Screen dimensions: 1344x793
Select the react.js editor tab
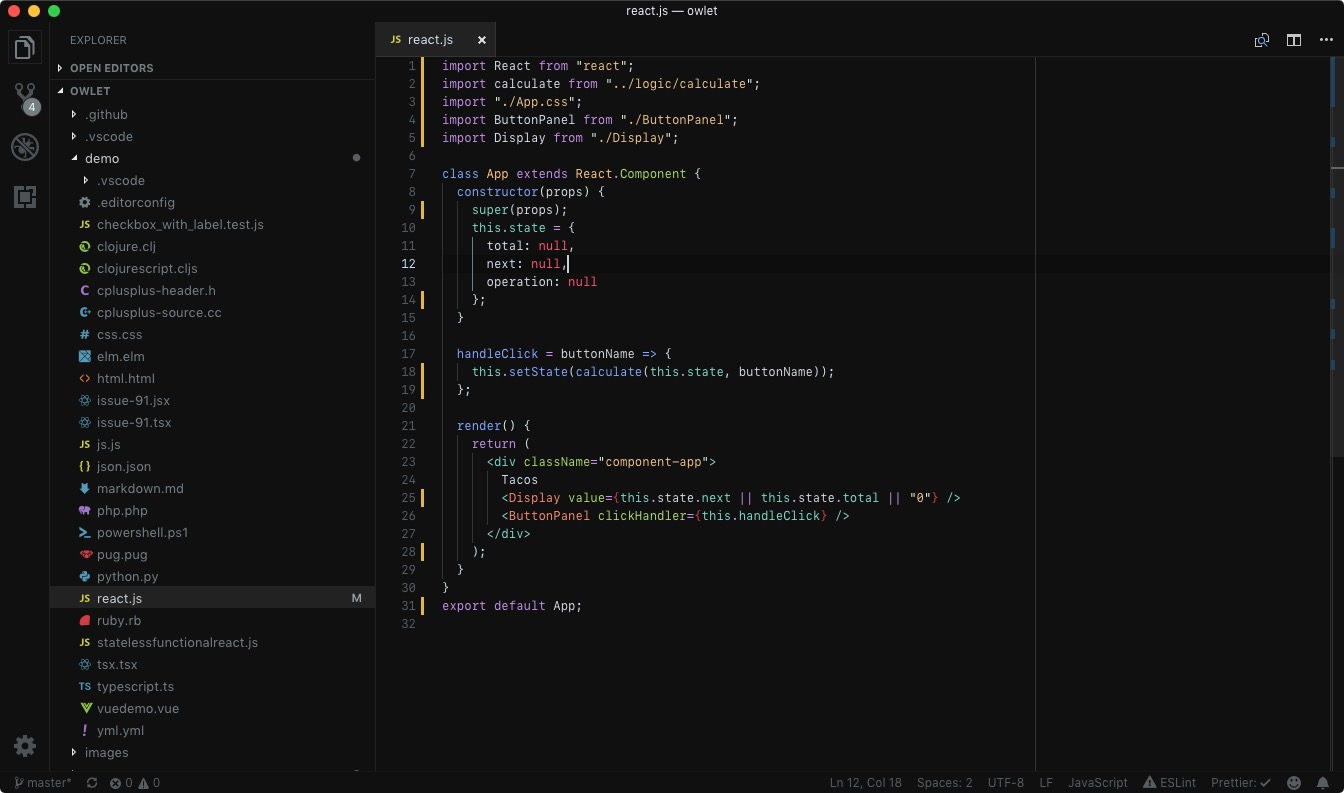436,40
